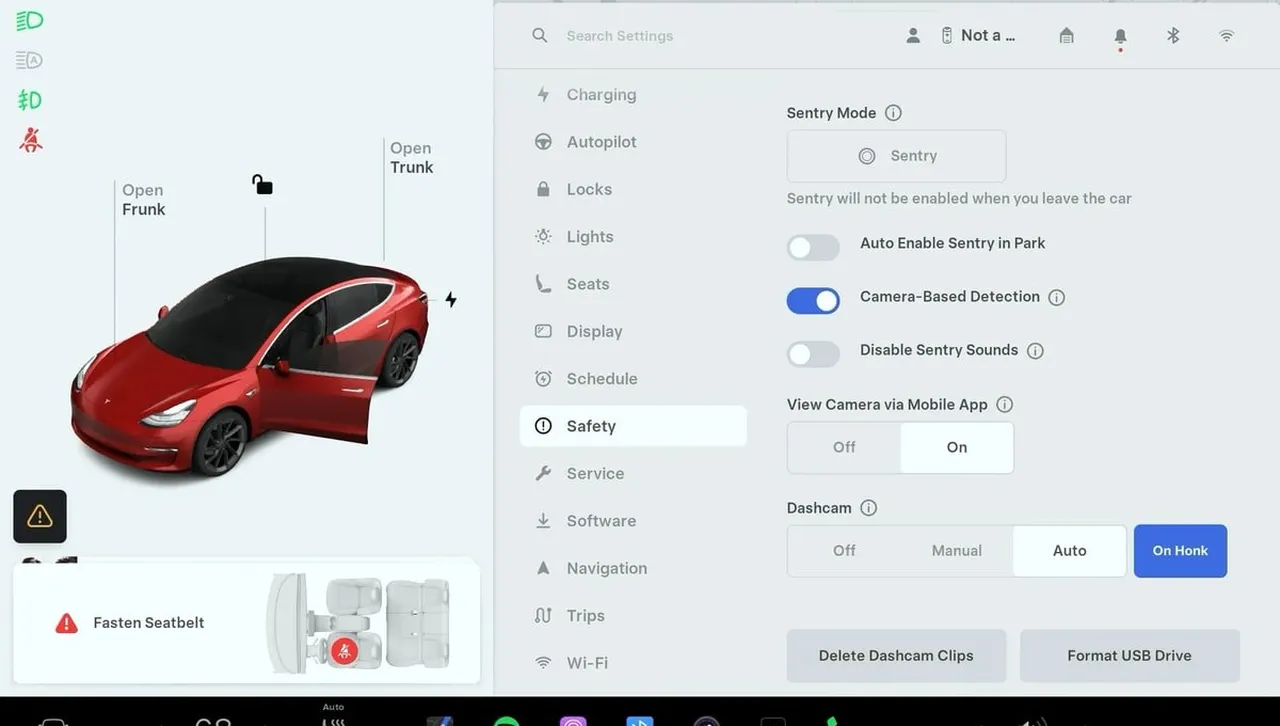The width and height of the screenshot is (1280, 726).
Task: Tap the red alert icon beside Fasten Seatbelt
Action: [66, 623]
